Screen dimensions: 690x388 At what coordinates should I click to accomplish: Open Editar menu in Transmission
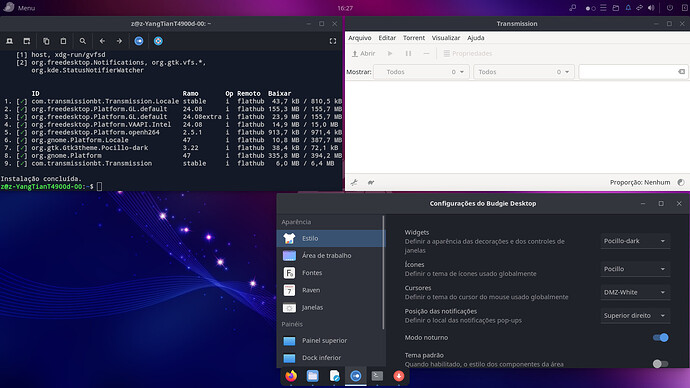[x=387, y=38]
